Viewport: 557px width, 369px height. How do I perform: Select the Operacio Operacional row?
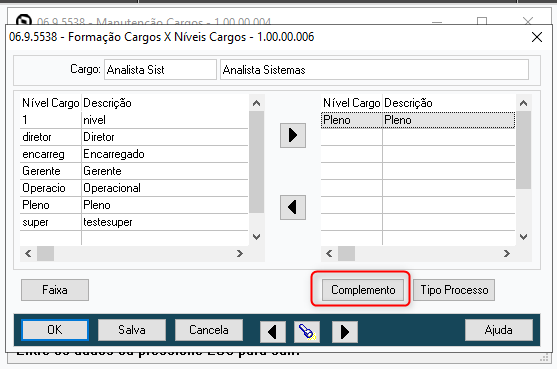pos(134,188)
